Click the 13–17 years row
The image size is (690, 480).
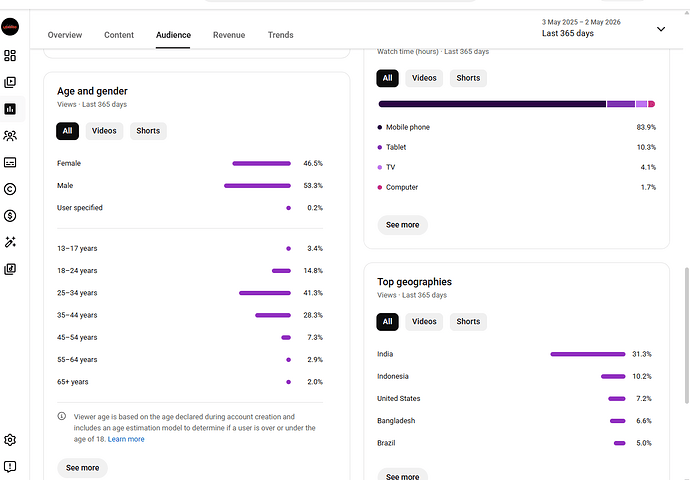pos(190,249)
